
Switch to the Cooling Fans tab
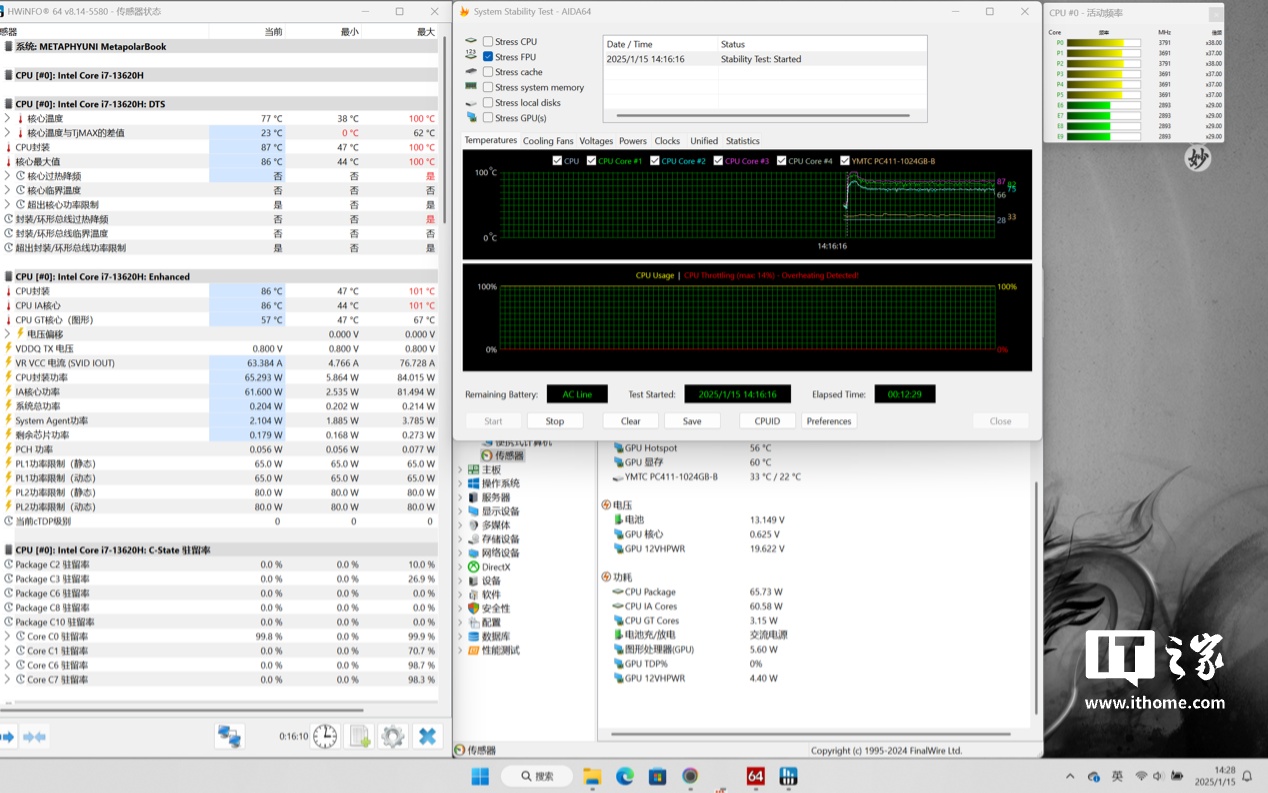pyautogui.click(x=548, y=141)
